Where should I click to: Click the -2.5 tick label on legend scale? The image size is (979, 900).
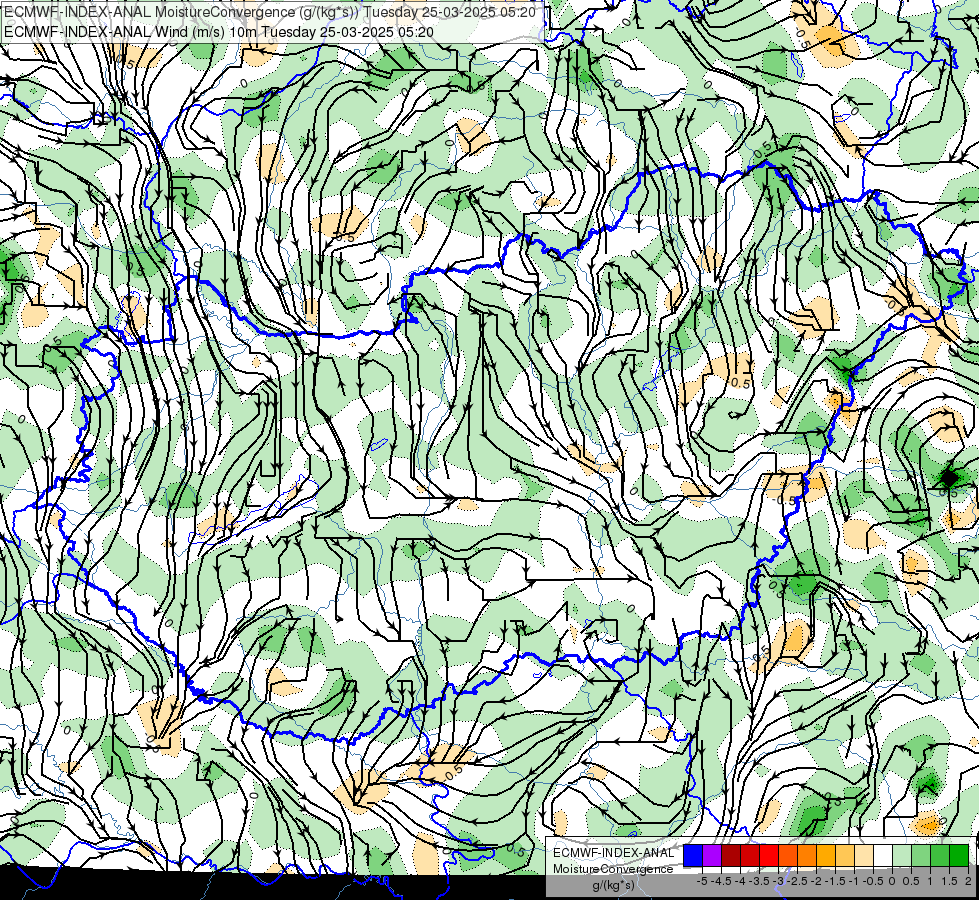click(797, 881)
